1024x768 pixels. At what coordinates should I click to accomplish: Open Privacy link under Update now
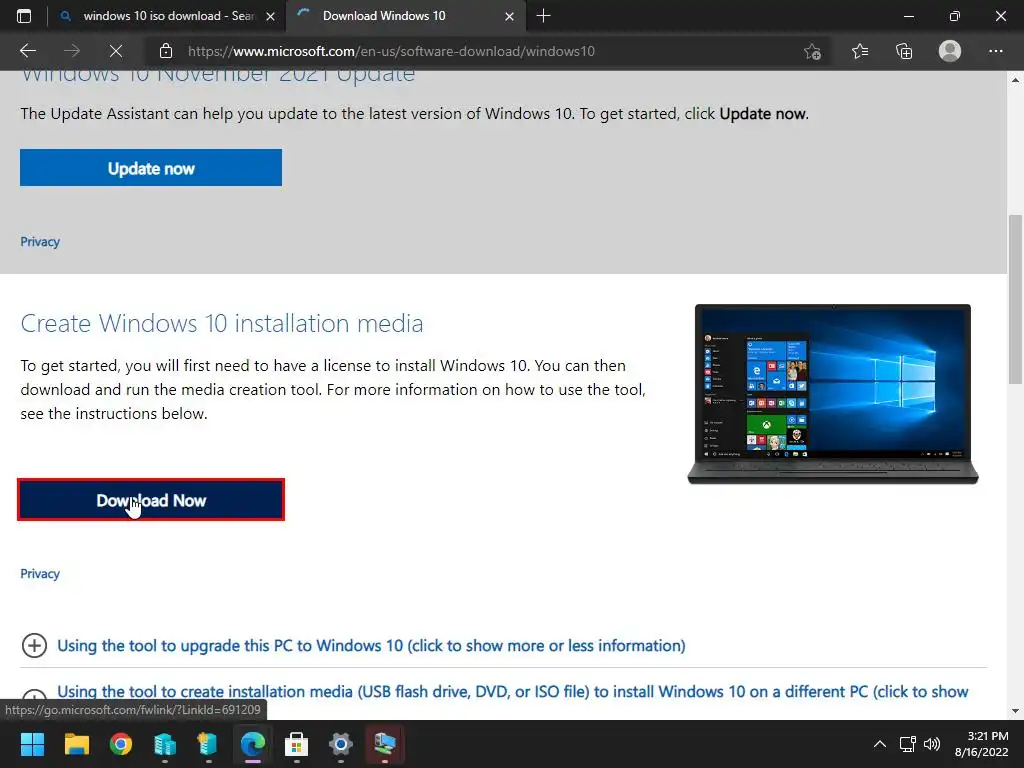tap(40, 242)
